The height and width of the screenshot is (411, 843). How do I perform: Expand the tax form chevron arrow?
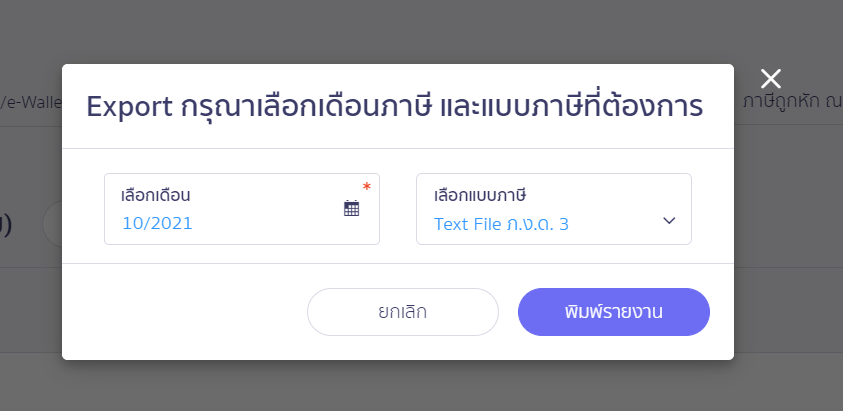pos(669,221)
